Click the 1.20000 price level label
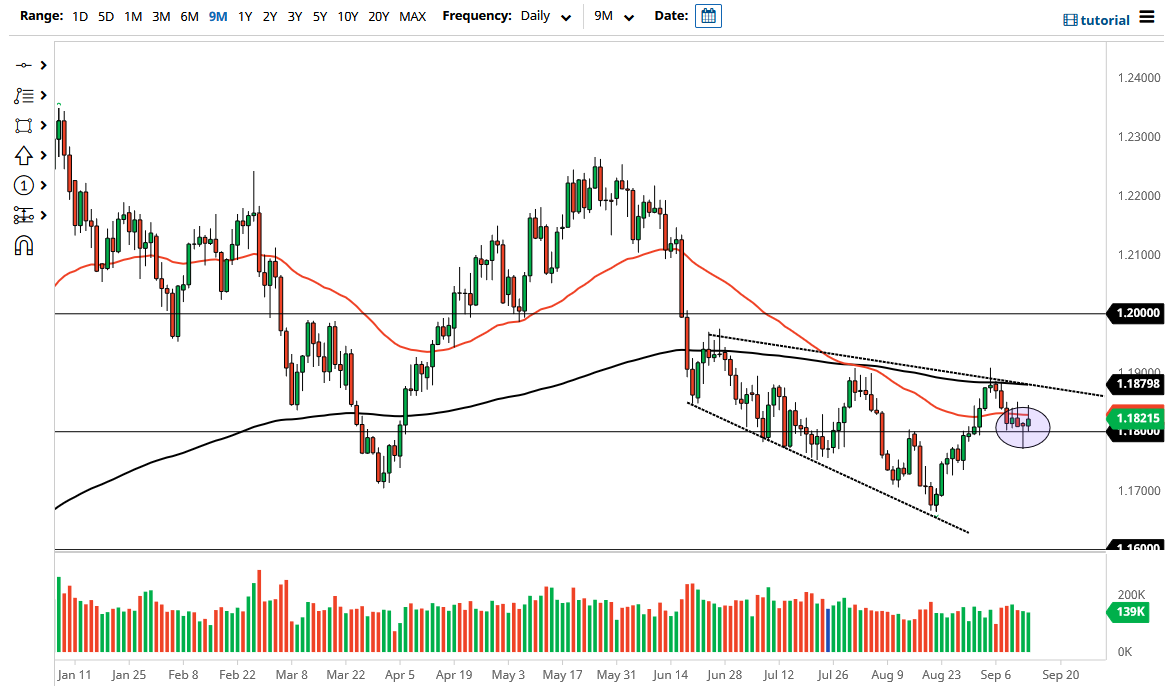 pyautogui.click(x=1135, y=313)
